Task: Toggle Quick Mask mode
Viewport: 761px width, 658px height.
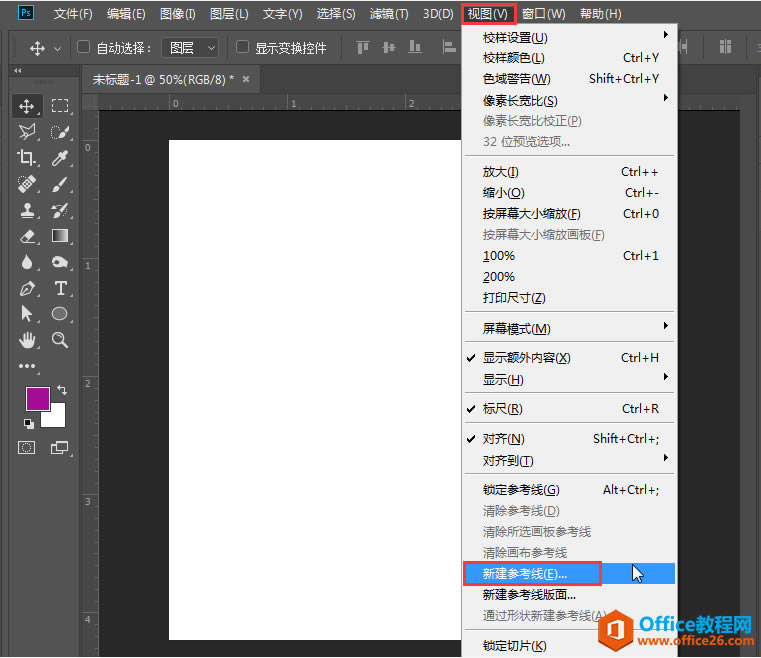Action: click(x=27, y=447)
